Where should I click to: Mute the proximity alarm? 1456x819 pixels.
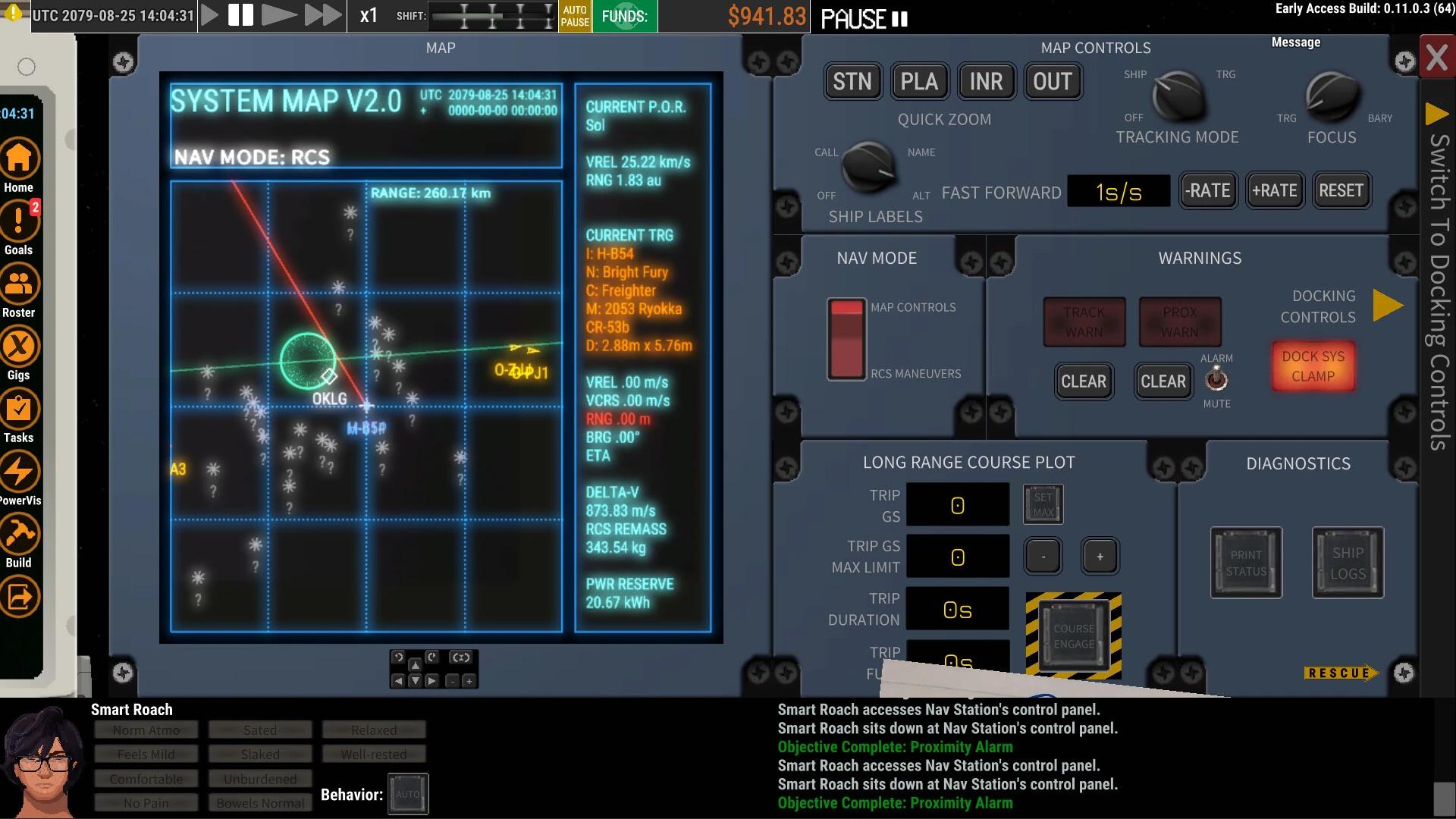(1216, 380)
